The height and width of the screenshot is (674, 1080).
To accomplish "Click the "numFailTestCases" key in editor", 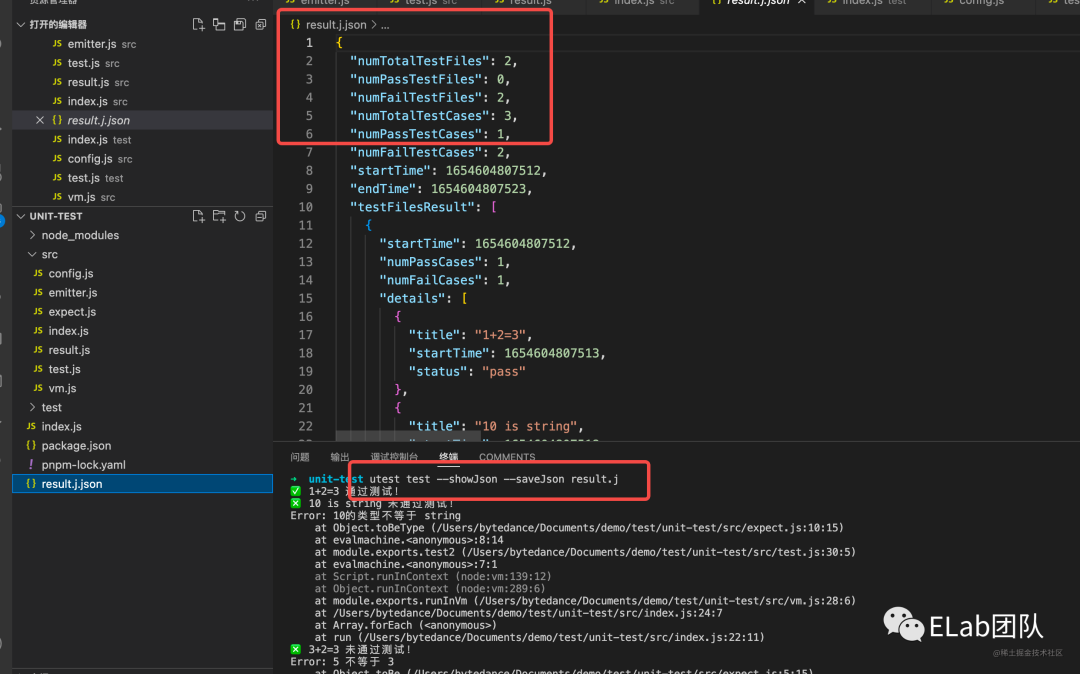I will [419, 152].
